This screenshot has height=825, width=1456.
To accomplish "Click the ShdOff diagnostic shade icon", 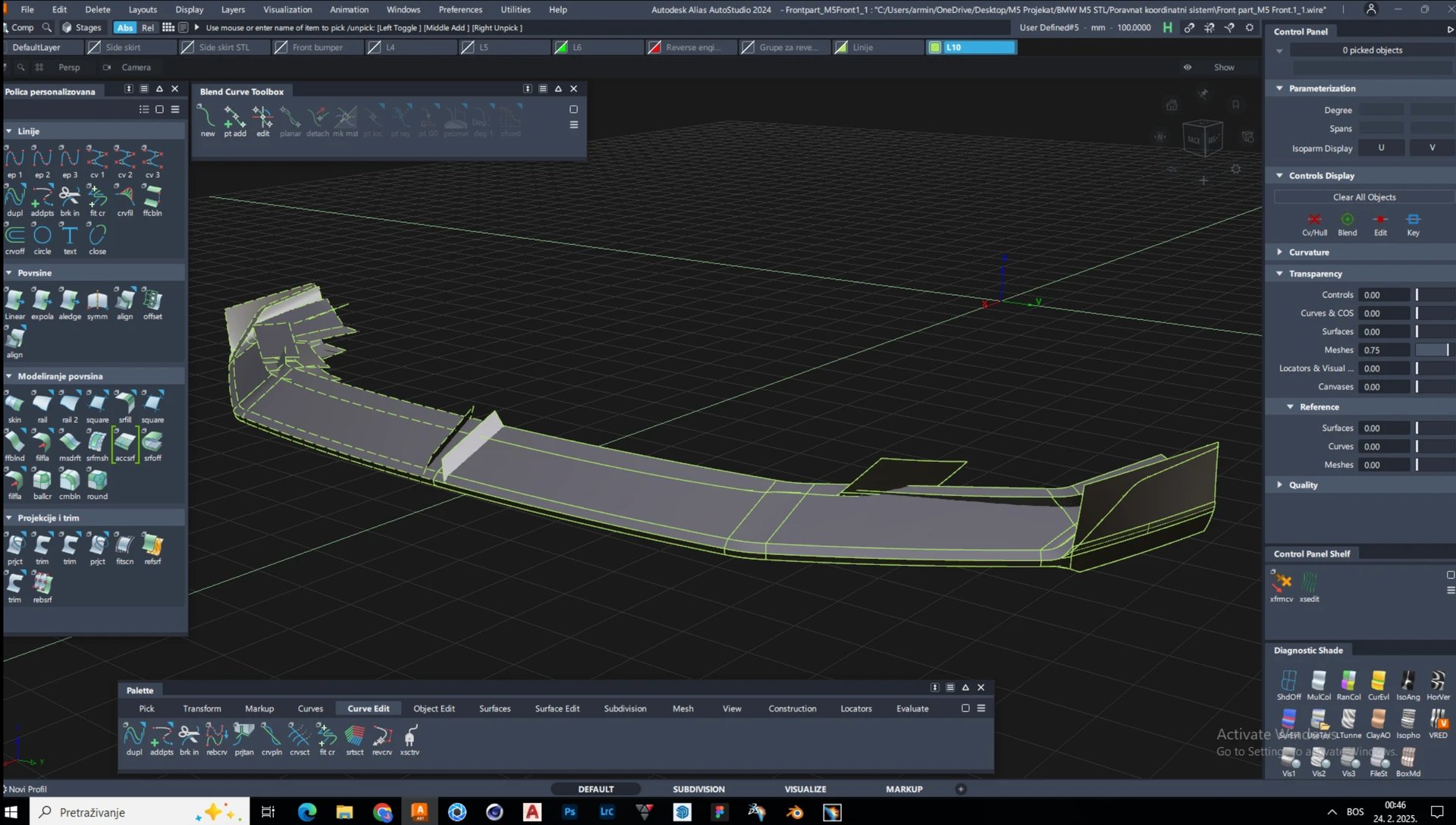I will 1288,681.
